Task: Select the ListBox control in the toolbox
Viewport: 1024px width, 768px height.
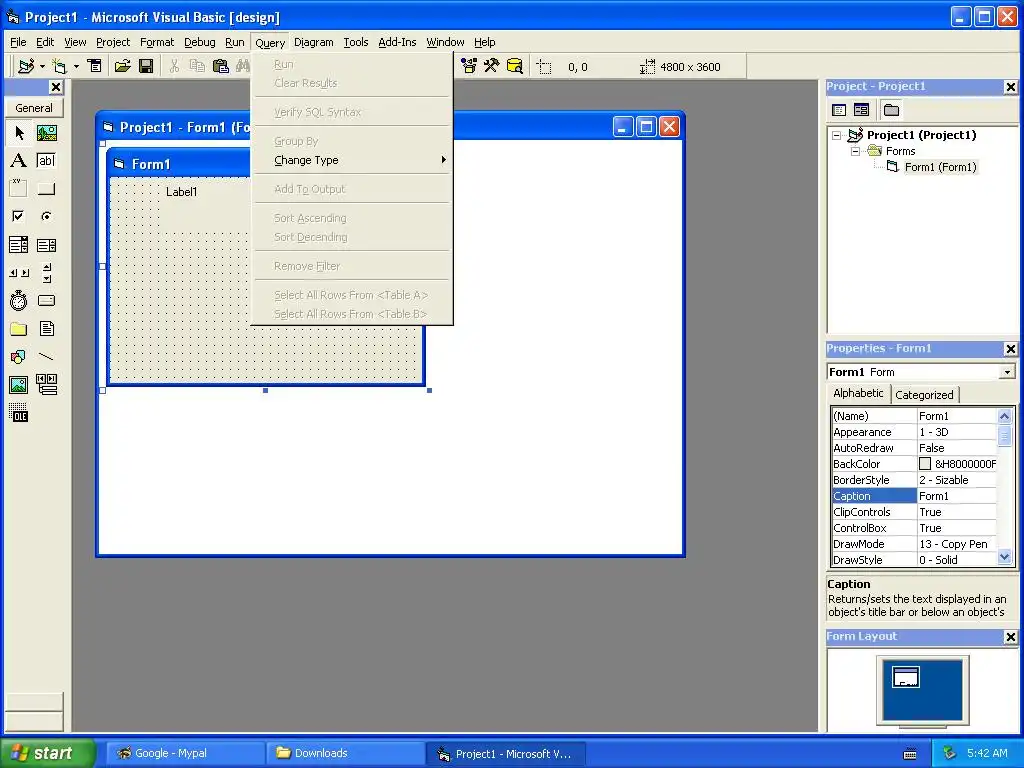Action: click(x=46, y=245)
